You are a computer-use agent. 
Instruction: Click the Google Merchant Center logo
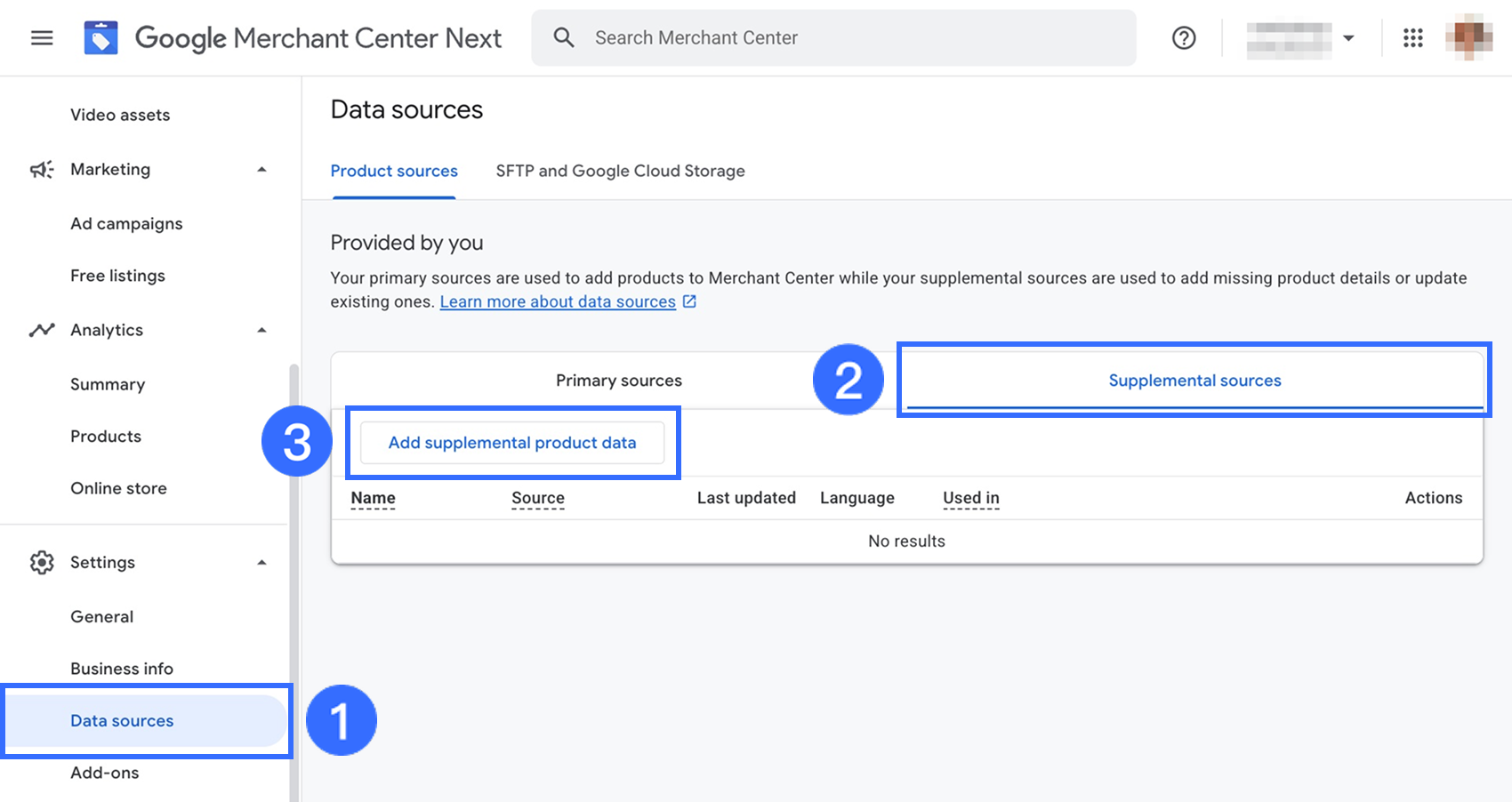(101, 38)
